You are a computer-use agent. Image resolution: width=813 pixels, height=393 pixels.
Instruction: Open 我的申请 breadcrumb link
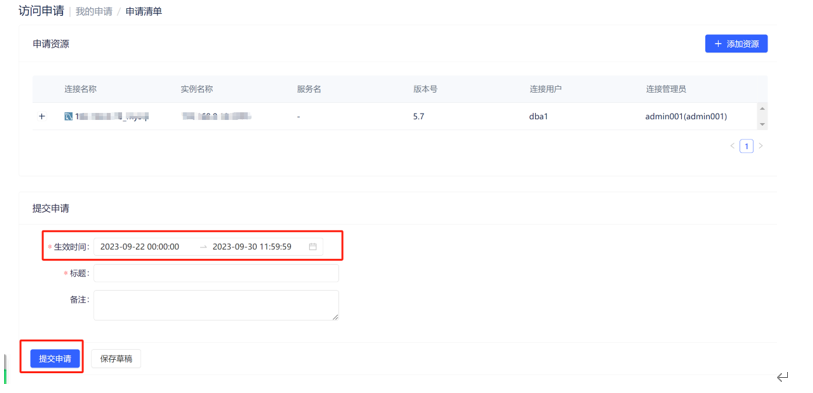94,11
